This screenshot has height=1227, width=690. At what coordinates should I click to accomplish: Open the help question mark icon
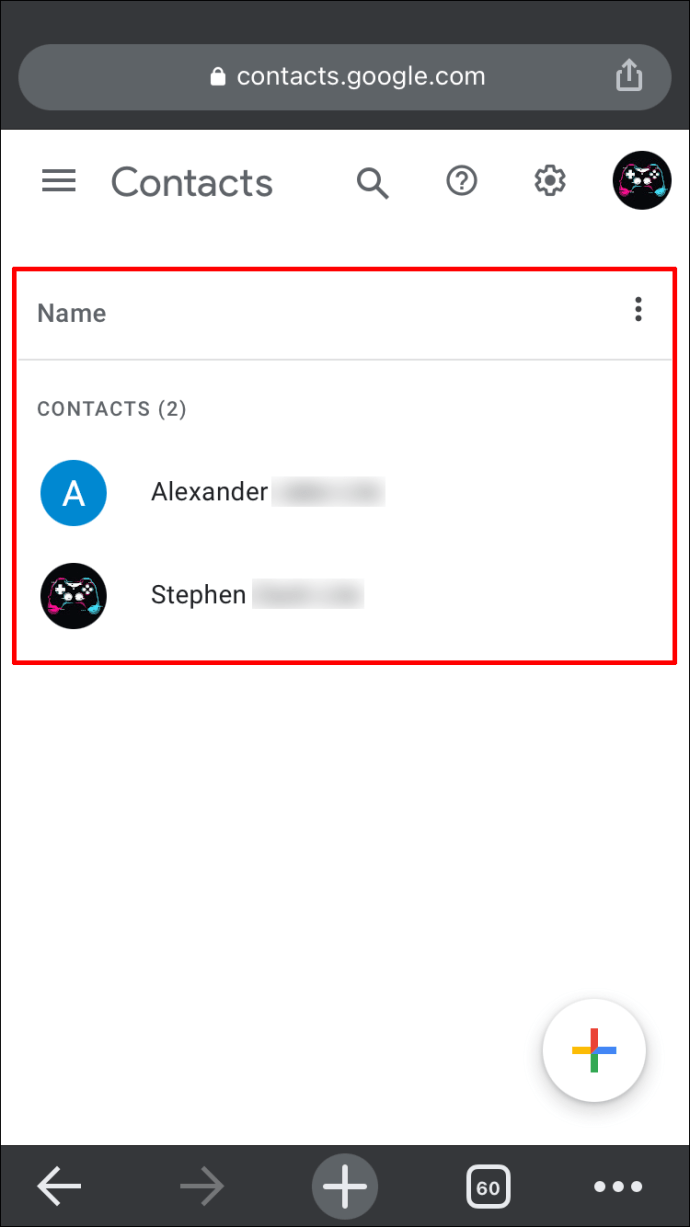pos(461,181)
